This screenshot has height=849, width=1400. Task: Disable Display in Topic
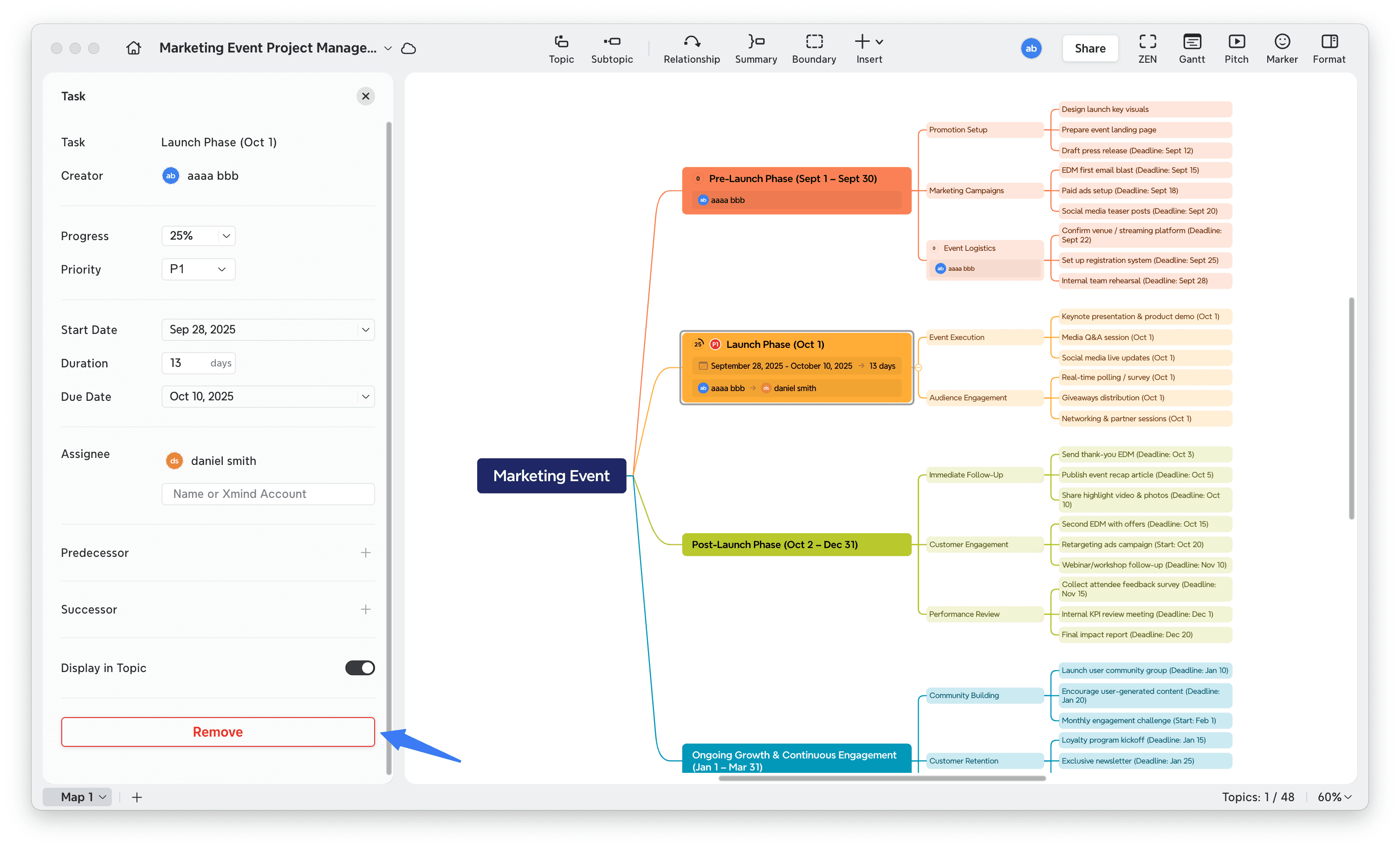(360, 667)
